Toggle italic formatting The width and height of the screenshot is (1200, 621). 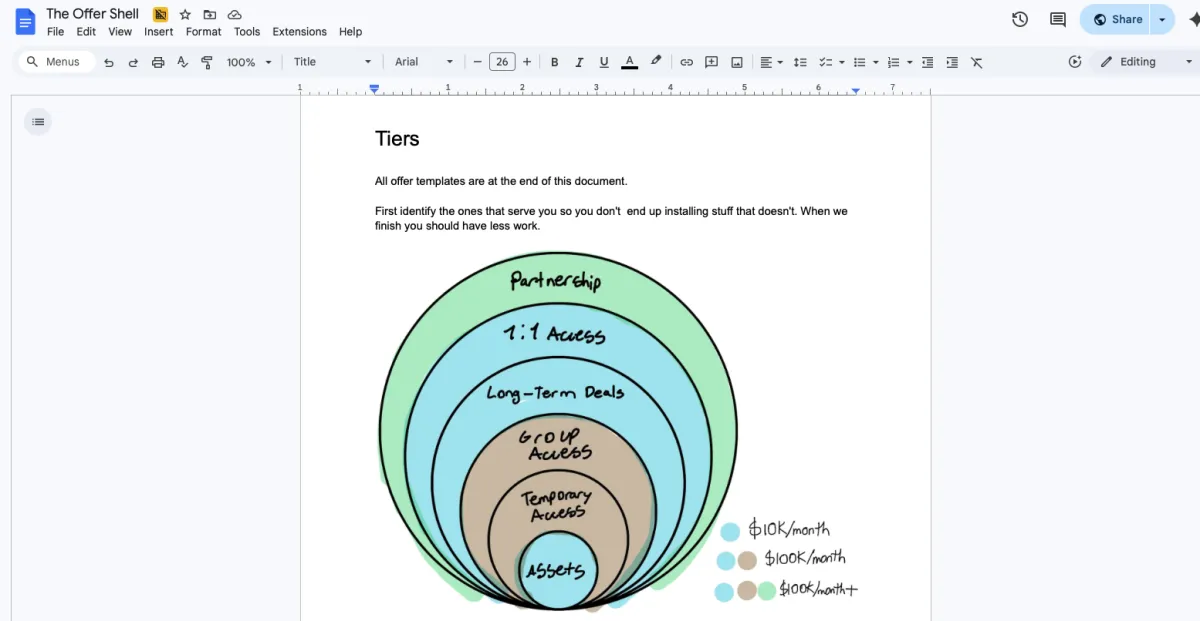(579, 62)
